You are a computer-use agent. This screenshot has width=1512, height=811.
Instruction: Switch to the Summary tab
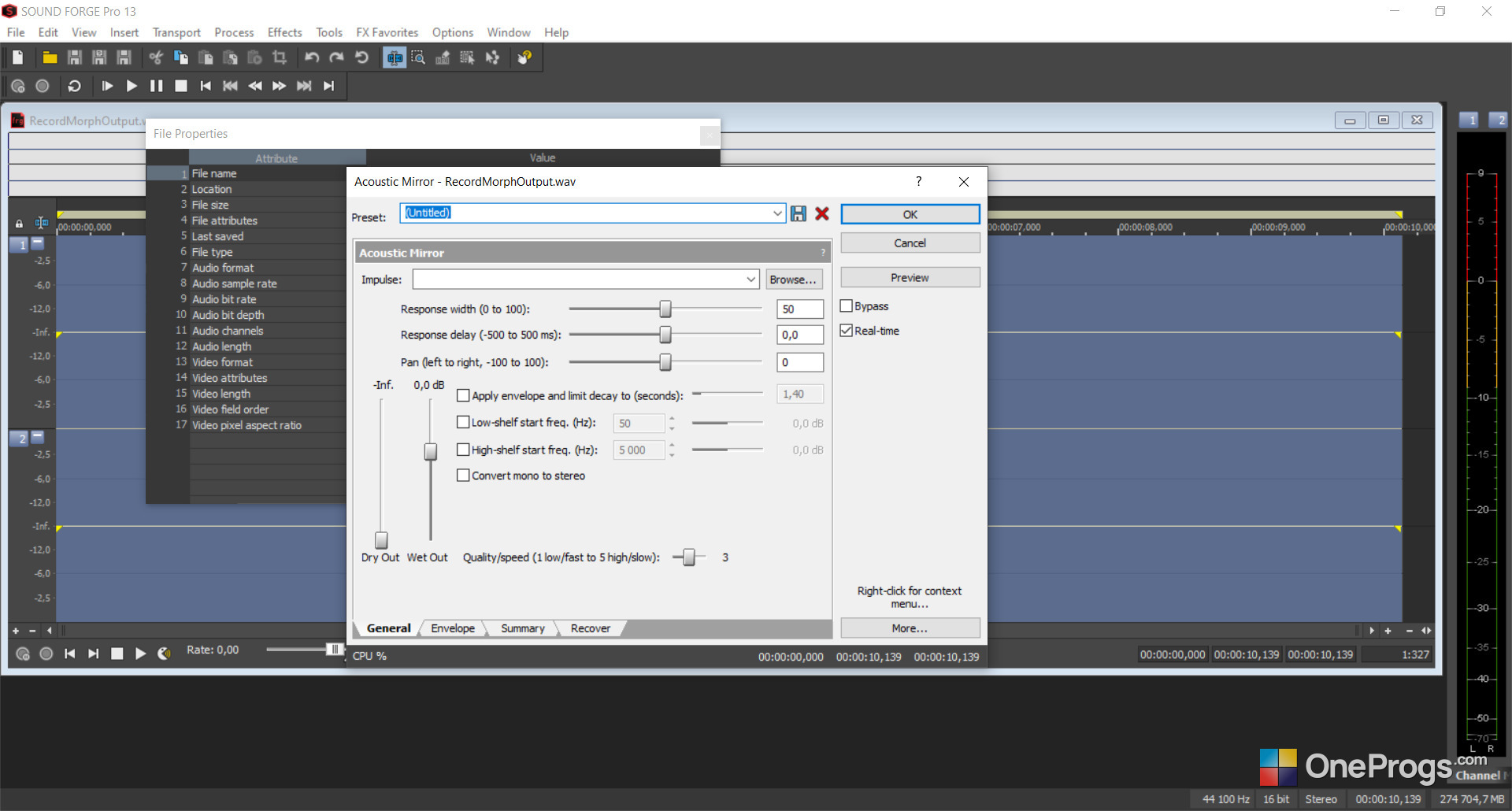coord(522,628)
